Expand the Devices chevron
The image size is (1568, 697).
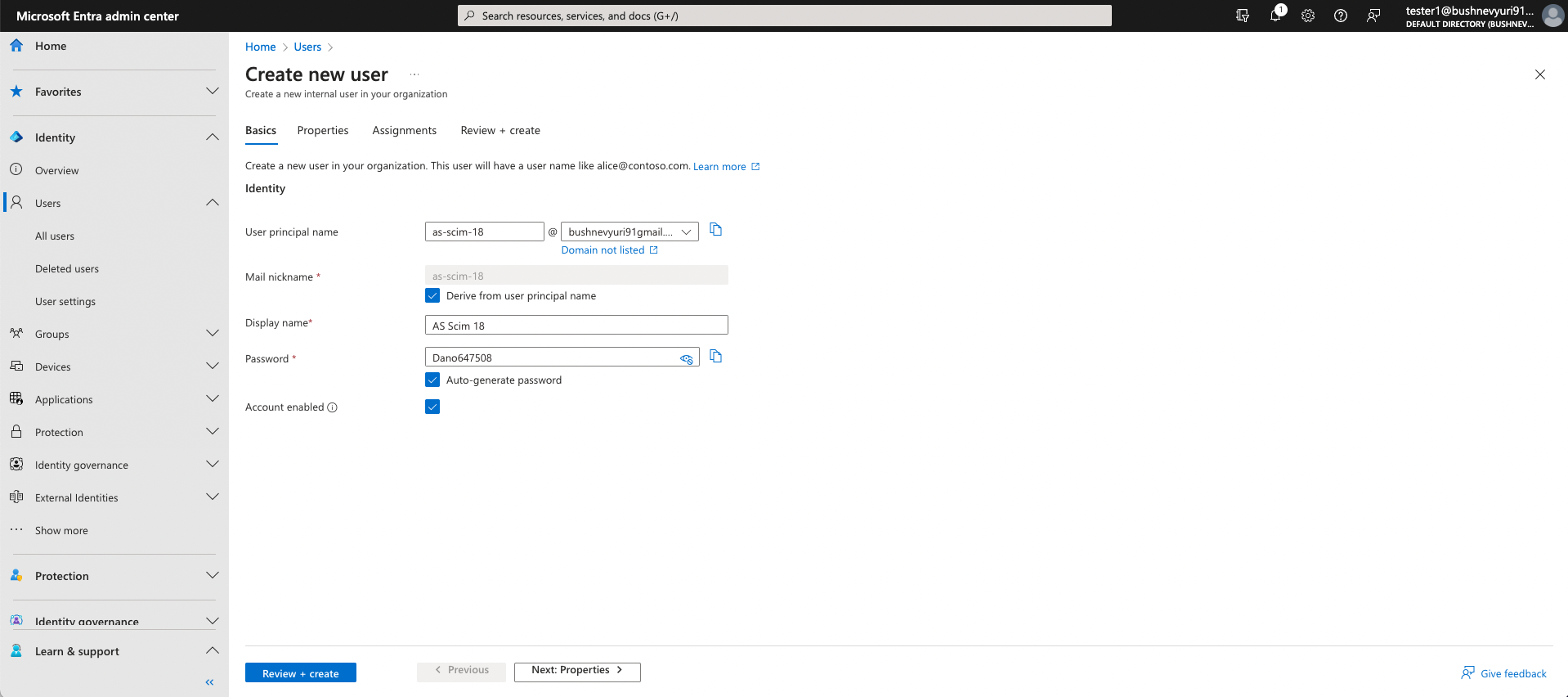tap(213, 366)
